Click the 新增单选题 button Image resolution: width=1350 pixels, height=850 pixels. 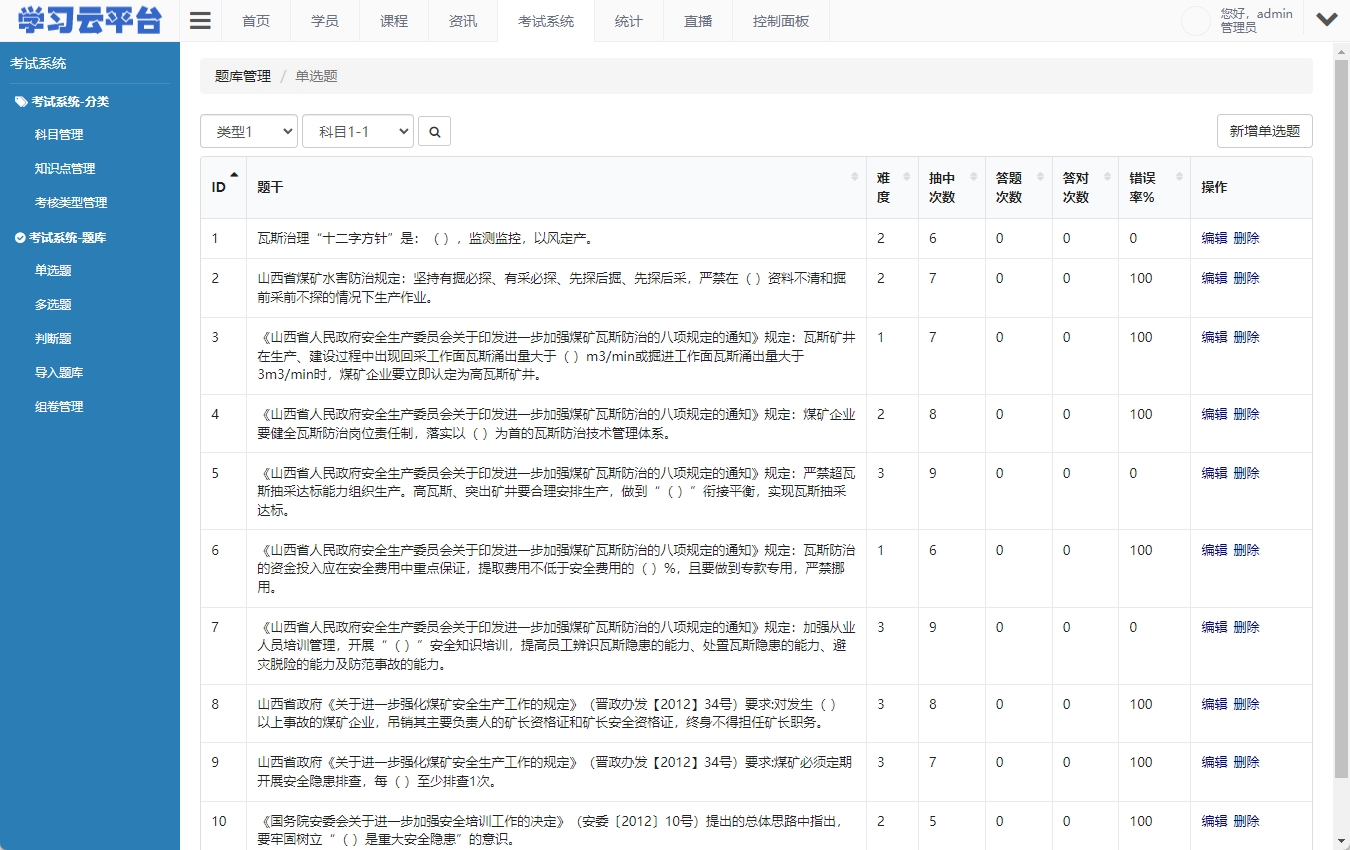click(x=1264, y=130)
